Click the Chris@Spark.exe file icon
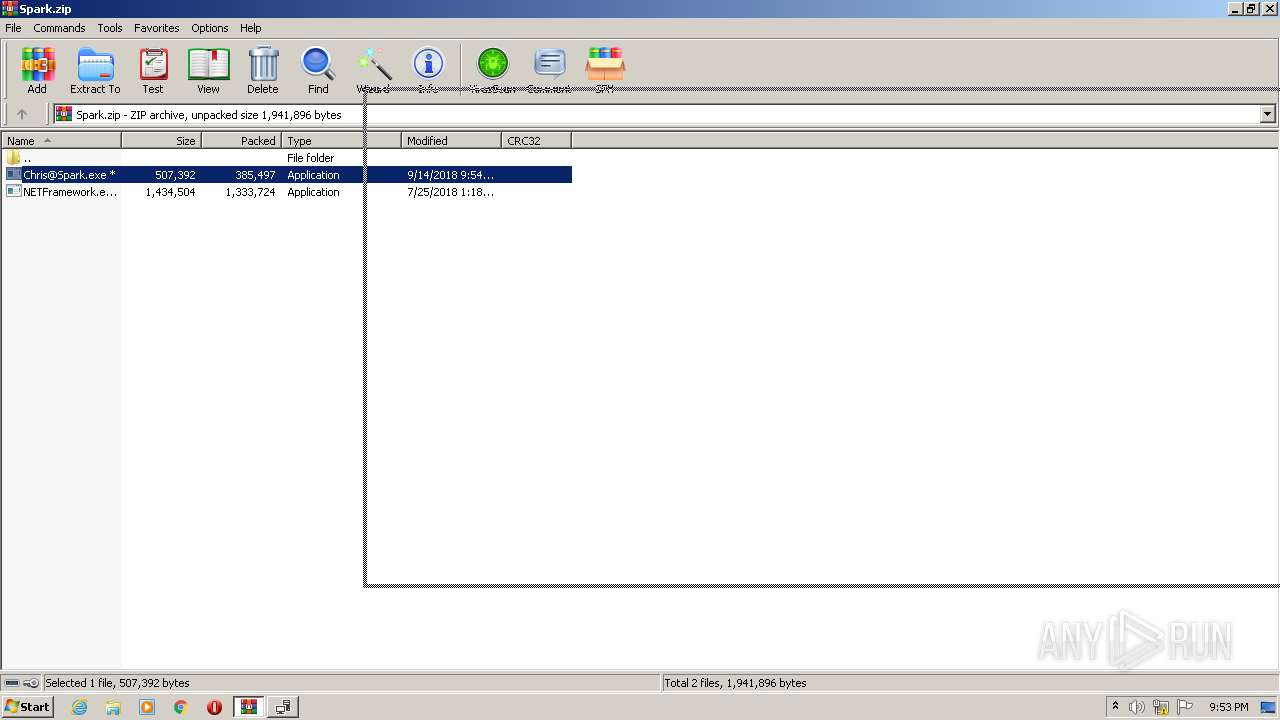 point(14,175)
